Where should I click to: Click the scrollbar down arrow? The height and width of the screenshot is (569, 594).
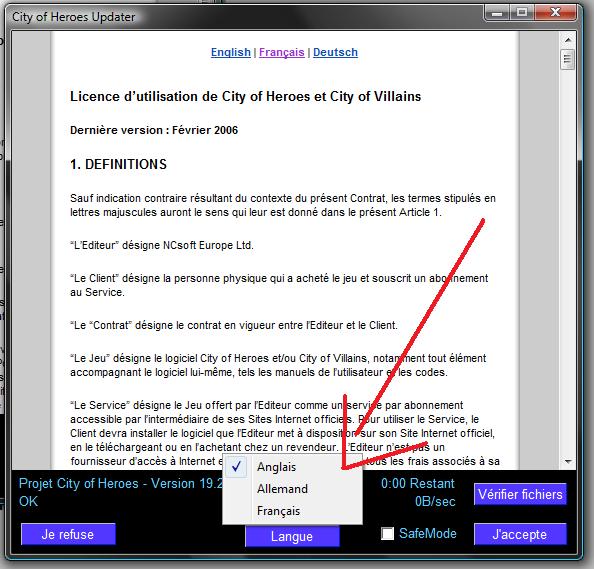[x=568, y=461]
